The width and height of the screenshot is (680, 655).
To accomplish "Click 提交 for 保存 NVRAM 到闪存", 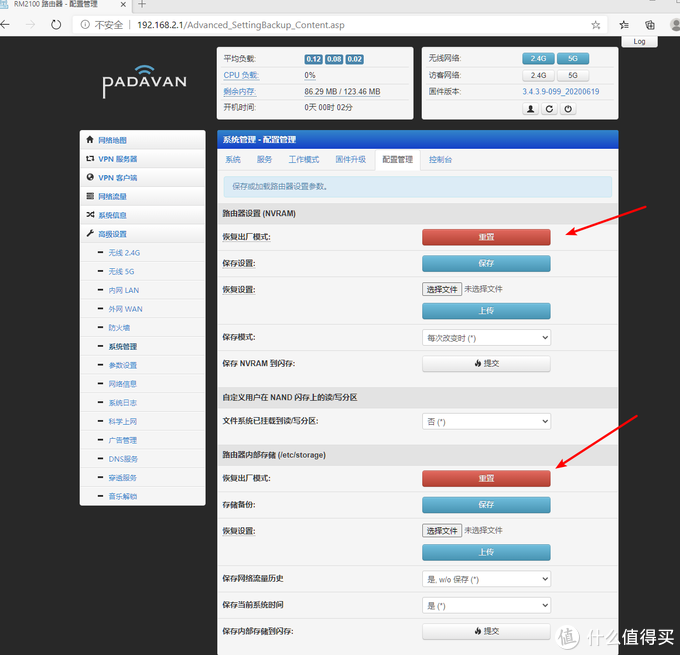I will tap(486, 364).
